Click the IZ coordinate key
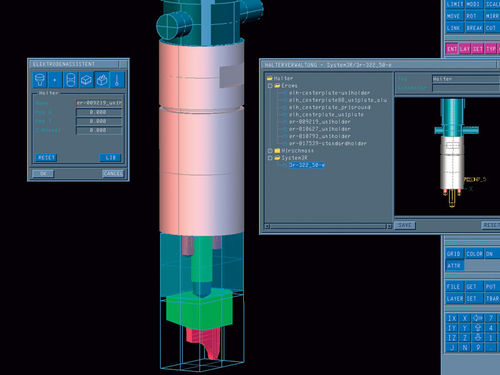Viewport: 500px width, 375px height. click(x=452, y=338)
